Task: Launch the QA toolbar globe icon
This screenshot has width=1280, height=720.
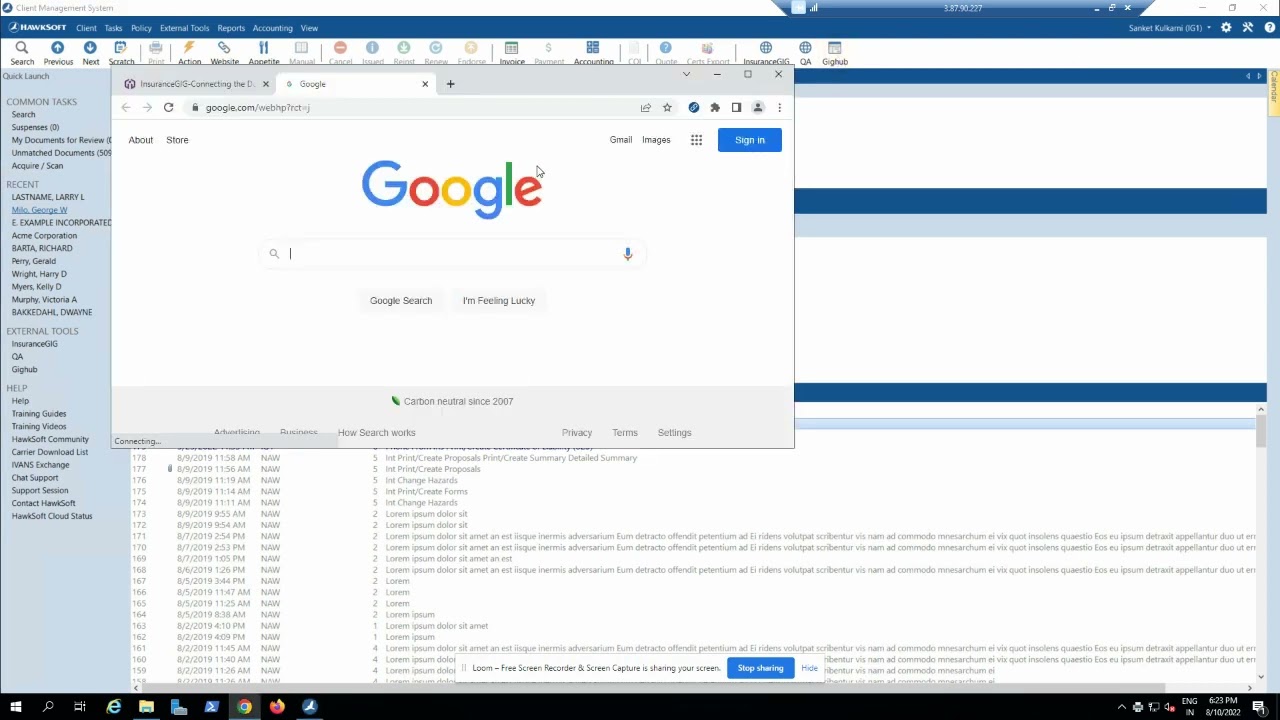Action: click(805, 53)
